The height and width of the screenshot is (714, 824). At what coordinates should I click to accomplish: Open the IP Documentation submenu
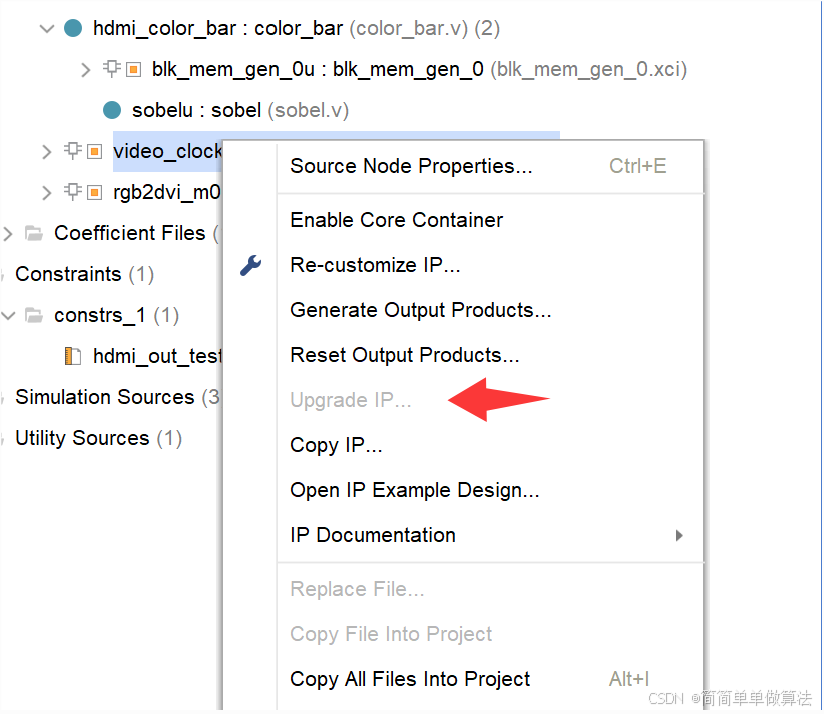[x=490, y=535]
